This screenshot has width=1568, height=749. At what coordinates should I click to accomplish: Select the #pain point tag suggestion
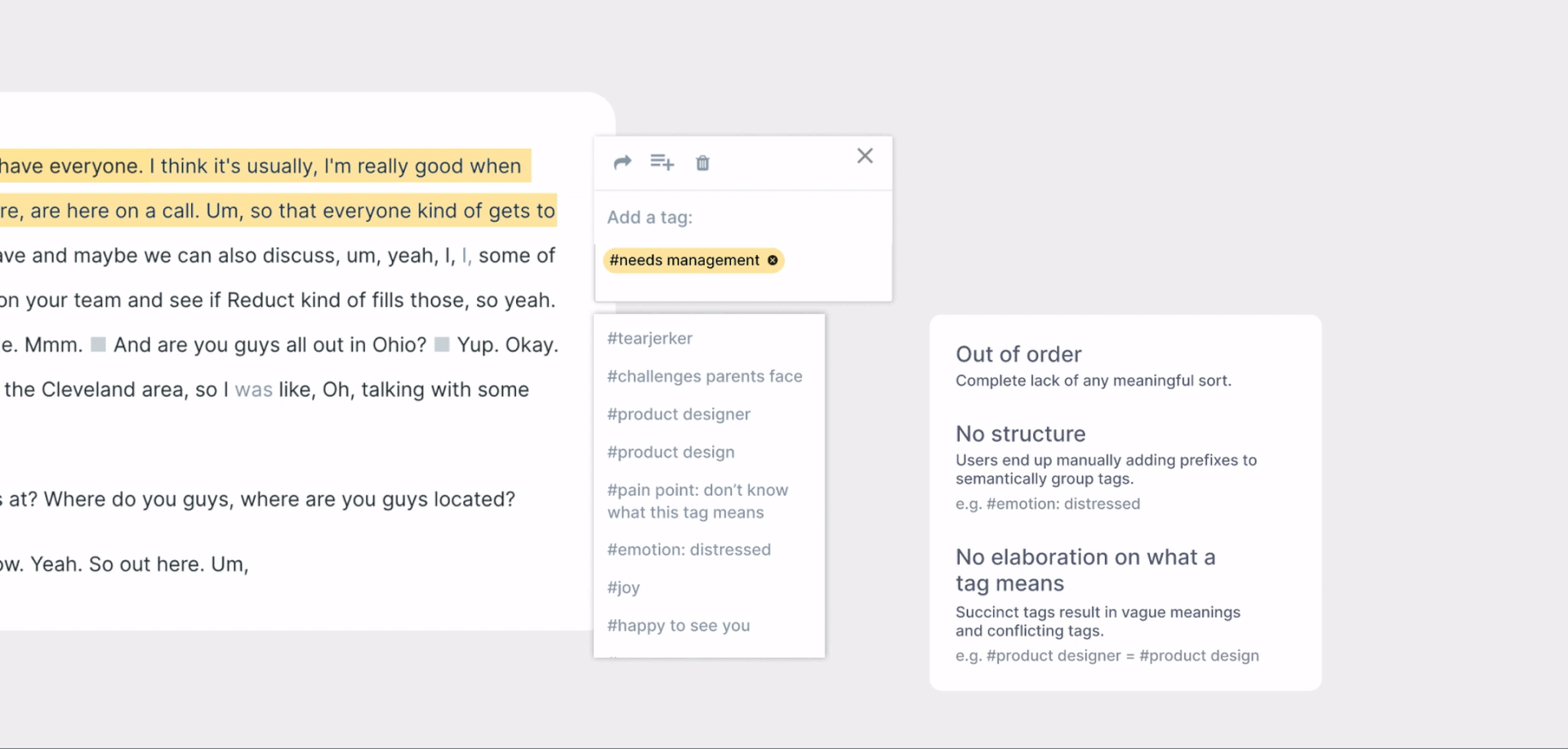[697, 501]
